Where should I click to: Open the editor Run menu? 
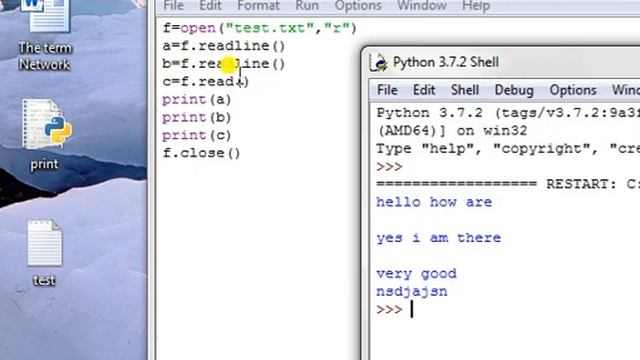click(x=307, y=6)
